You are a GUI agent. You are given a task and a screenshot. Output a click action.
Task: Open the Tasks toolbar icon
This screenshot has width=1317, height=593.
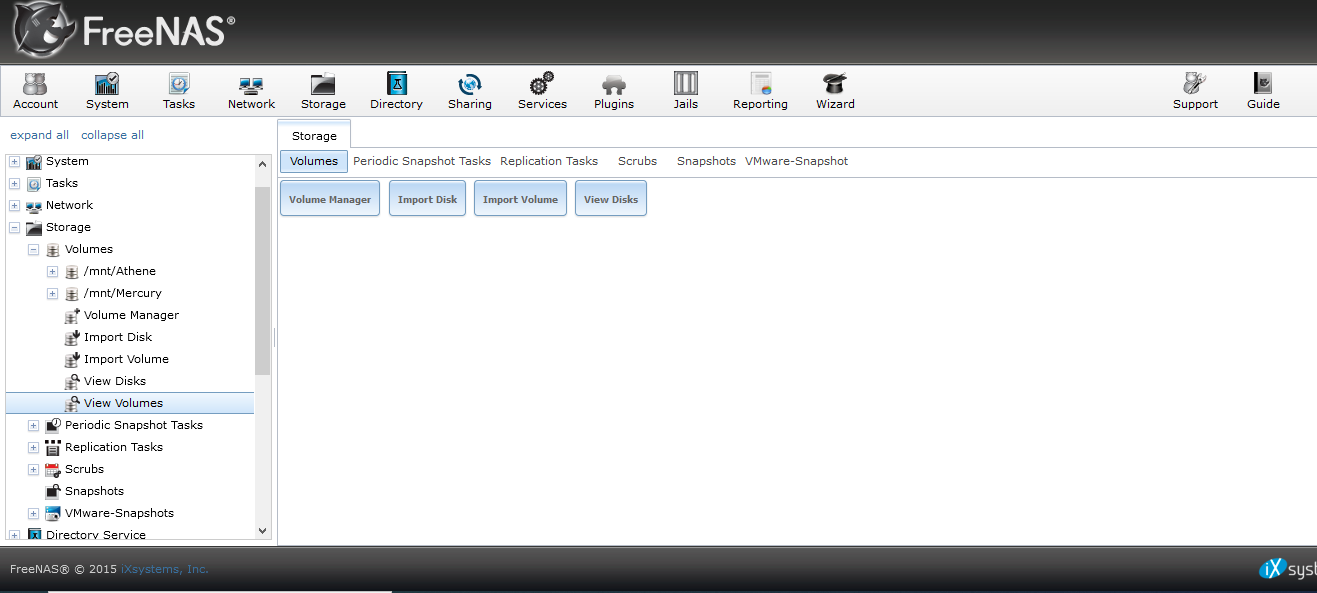[x=179, y=90]
